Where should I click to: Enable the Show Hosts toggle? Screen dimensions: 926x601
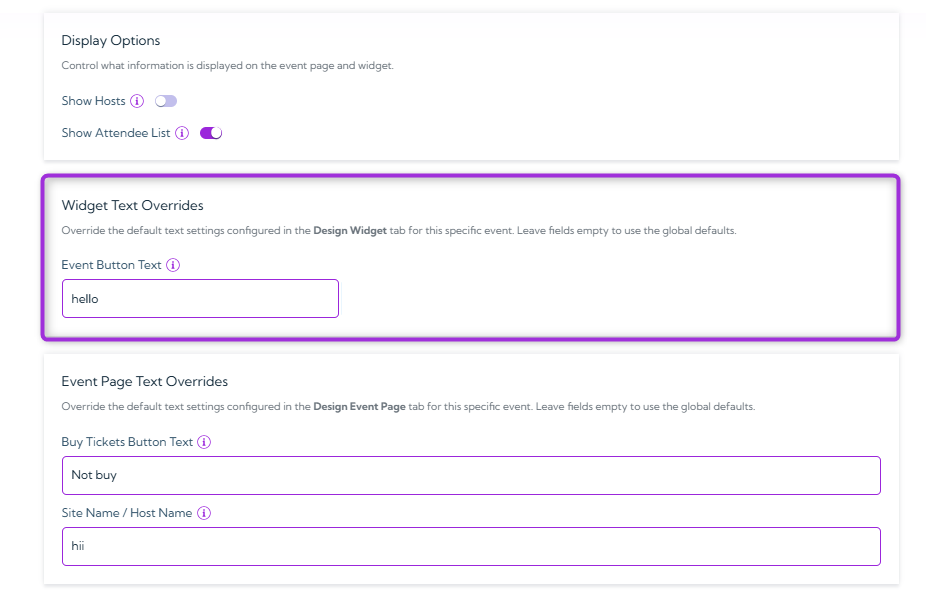(165, 101)
